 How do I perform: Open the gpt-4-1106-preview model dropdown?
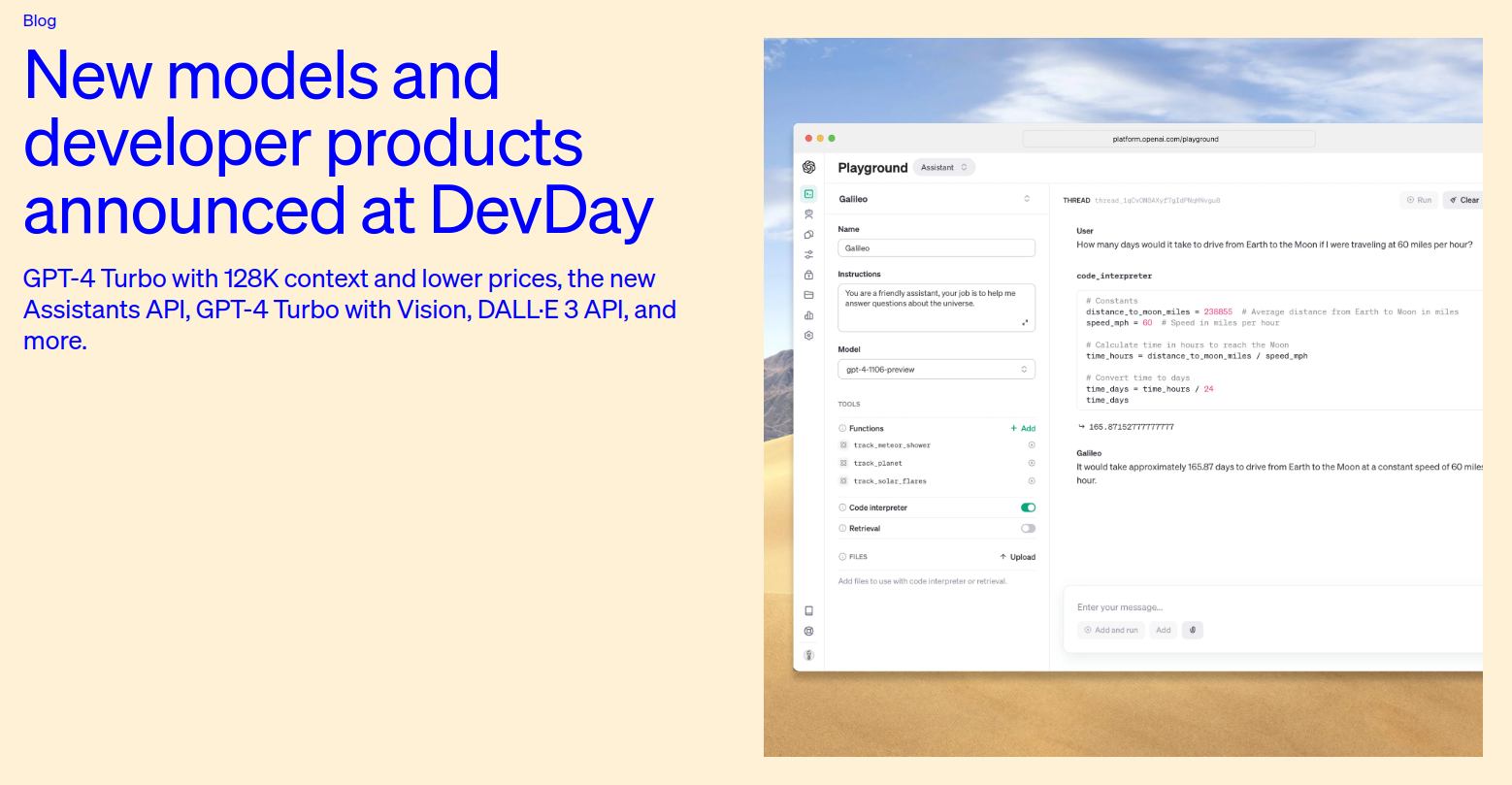coord(937,370)
